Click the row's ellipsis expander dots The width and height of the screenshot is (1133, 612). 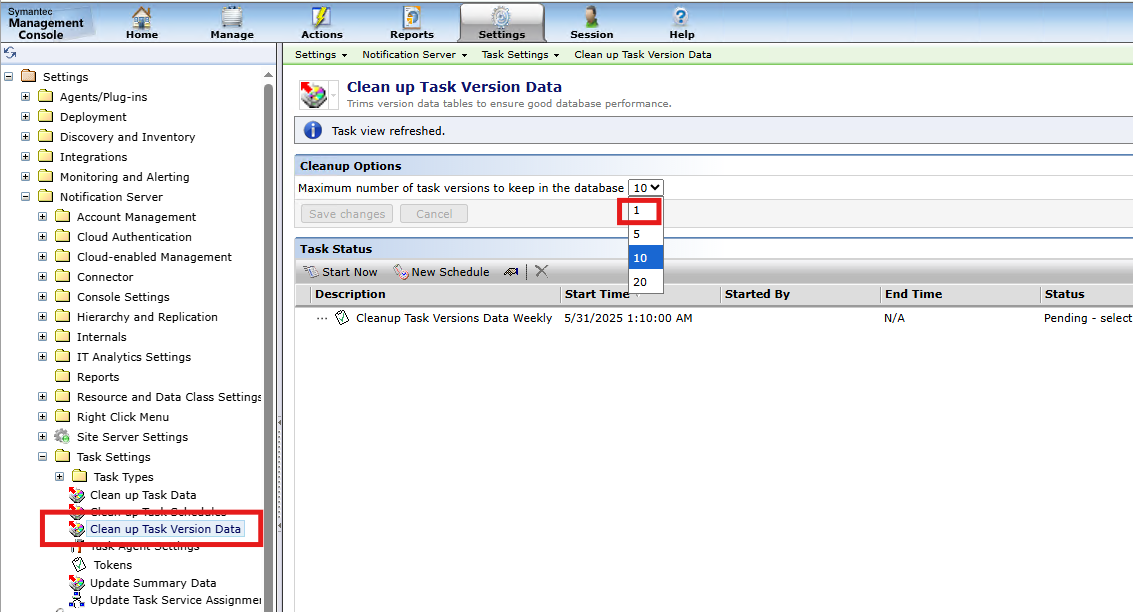[x=322, y=319]
